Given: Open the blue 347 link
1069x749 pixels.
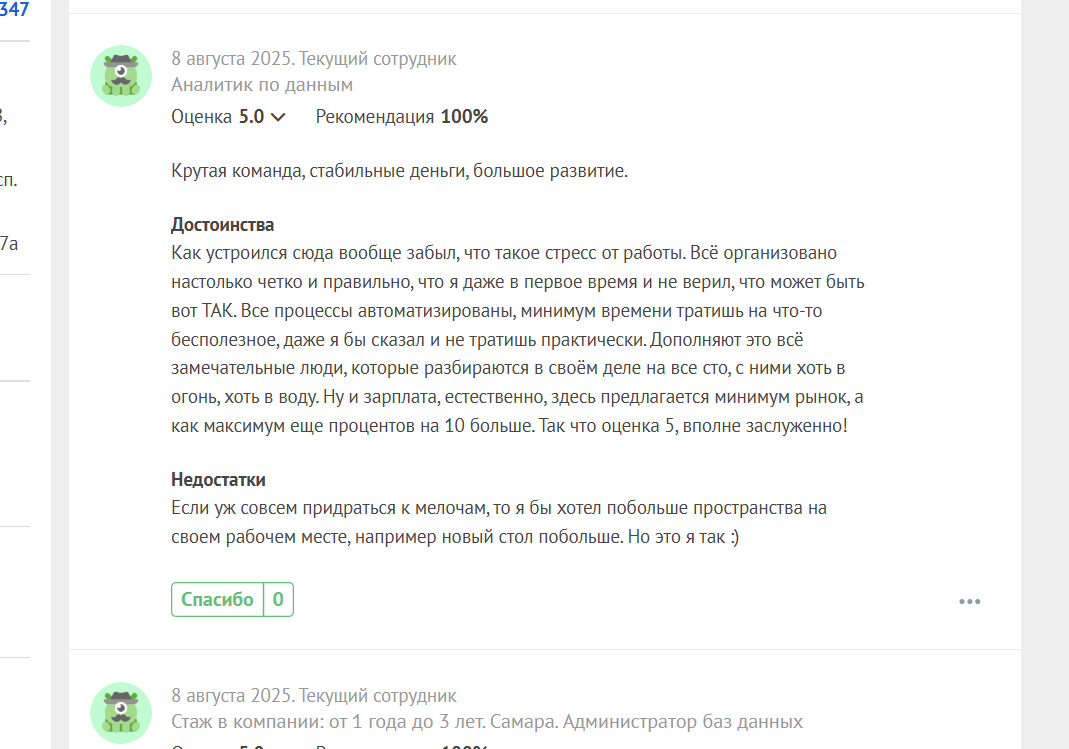Looking at the screenshot, I should (x=14, y=10).
